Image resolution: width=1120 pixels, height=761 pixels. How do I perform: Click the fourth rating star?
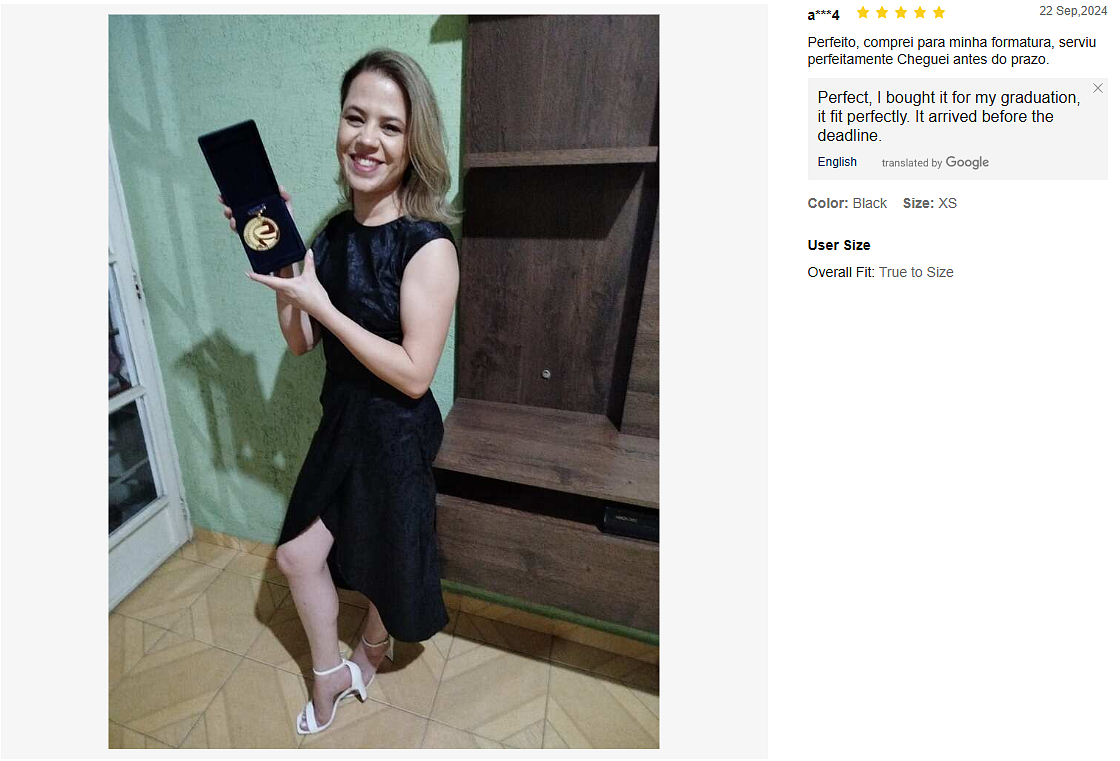(x=920, y=13)
